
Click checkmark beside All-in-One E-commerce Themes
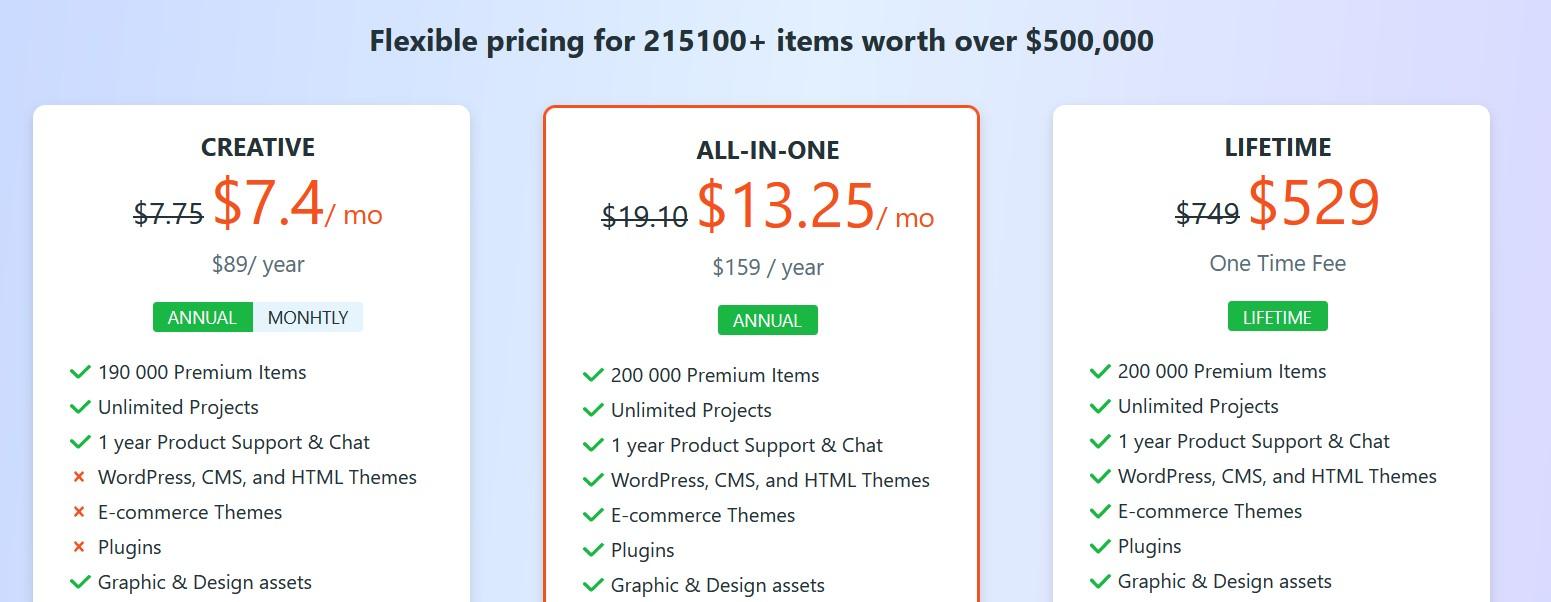(593, 515)
